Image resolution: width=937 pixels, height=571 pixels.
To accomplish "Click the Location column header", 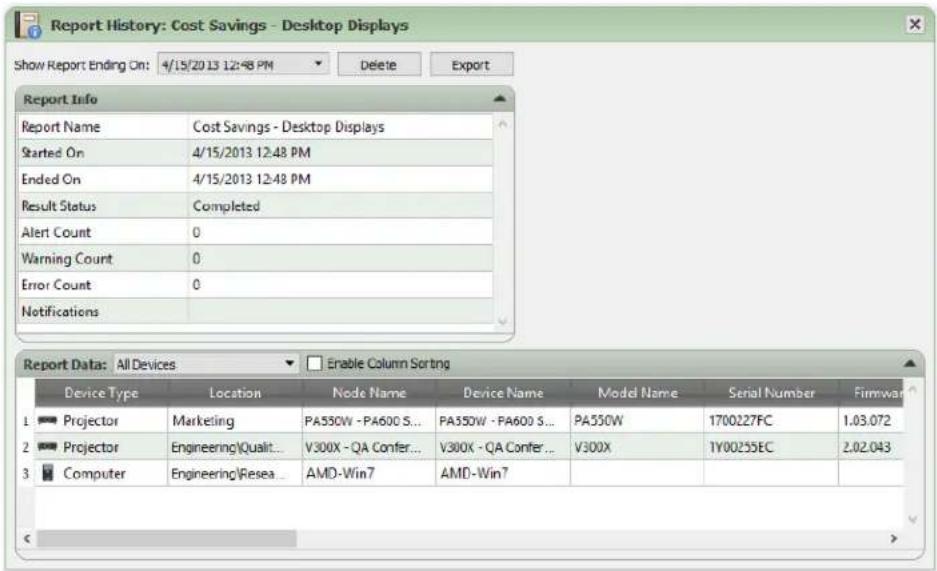I will (235, 392).
